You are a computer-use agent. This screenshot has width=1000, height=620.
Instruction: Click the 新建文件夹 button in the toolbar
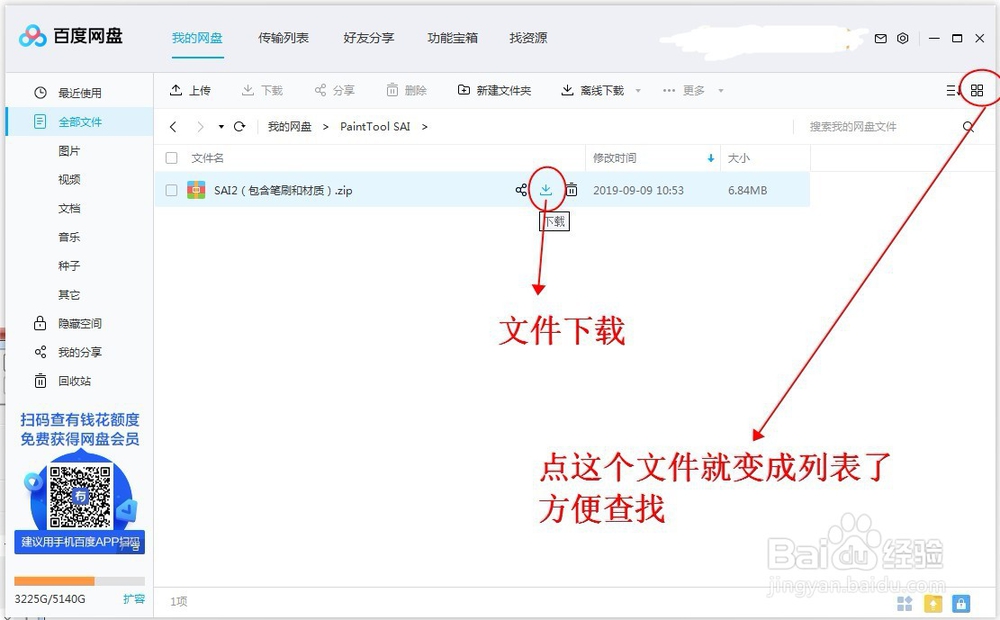click(x=494, y=89)
